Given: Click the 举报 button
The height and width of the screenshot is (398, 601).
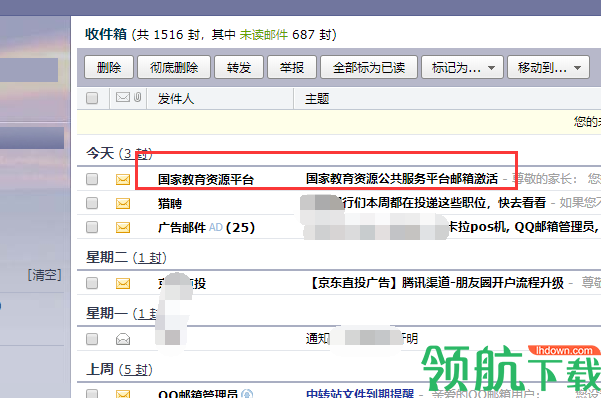Looking at the screenshot, I should (x=292, y=67).
